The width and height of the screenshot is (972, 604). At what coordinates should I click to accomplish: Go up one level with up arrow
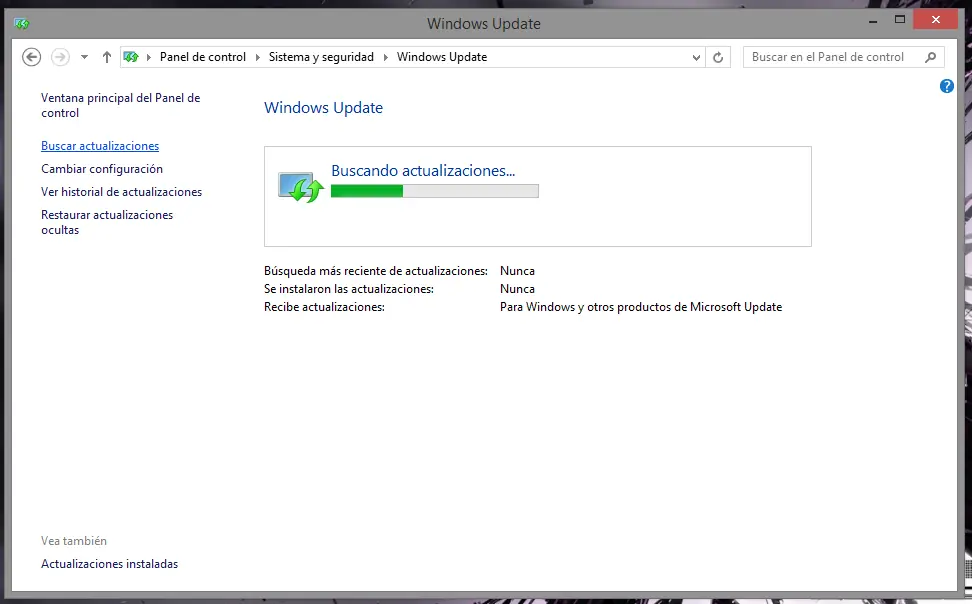click(x=107, y=57)
